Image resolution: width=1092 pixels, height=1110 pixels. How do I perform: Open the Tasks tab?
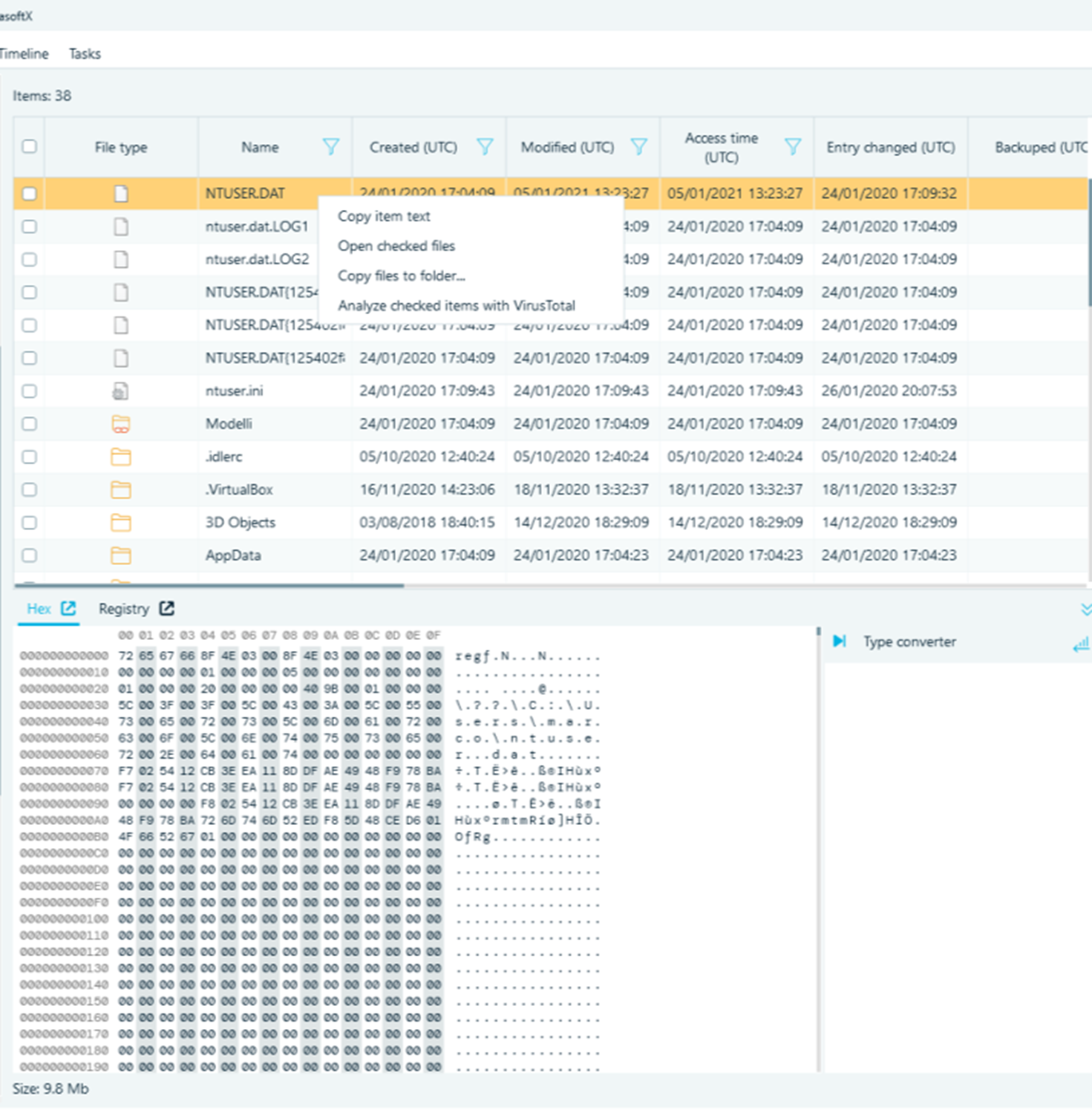(x=85, y=53)
